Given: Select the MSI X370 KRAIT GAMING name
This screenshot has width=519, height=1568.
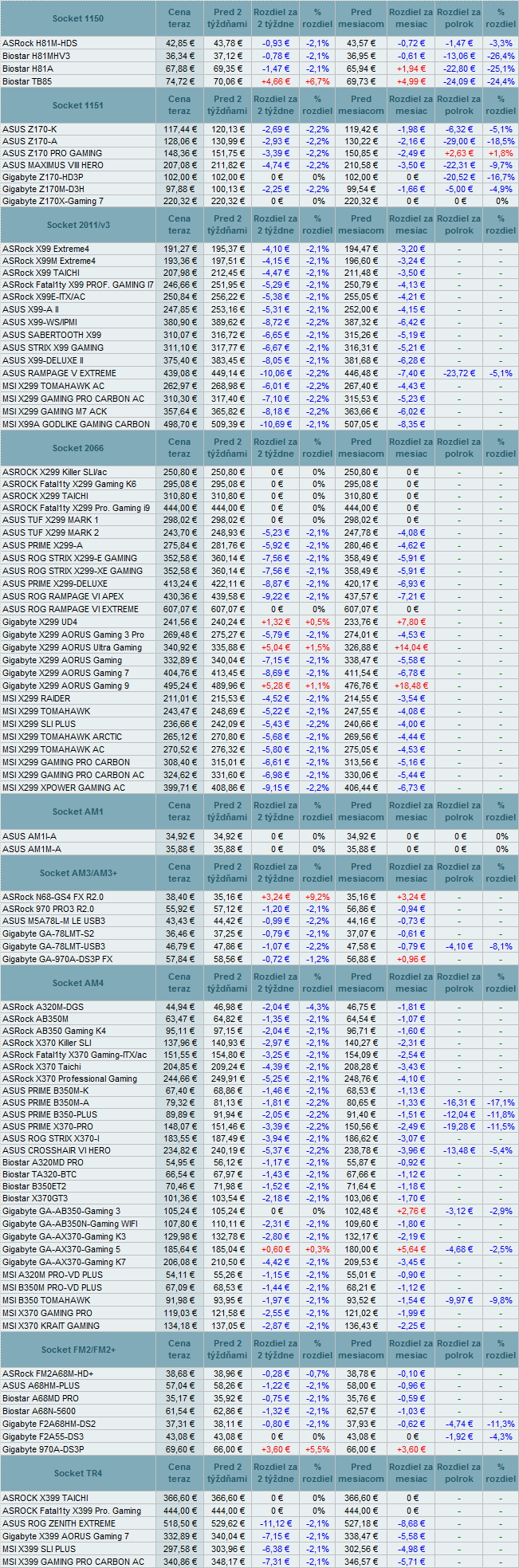Looking at the screenshot, I should (x=51, y=1326).
